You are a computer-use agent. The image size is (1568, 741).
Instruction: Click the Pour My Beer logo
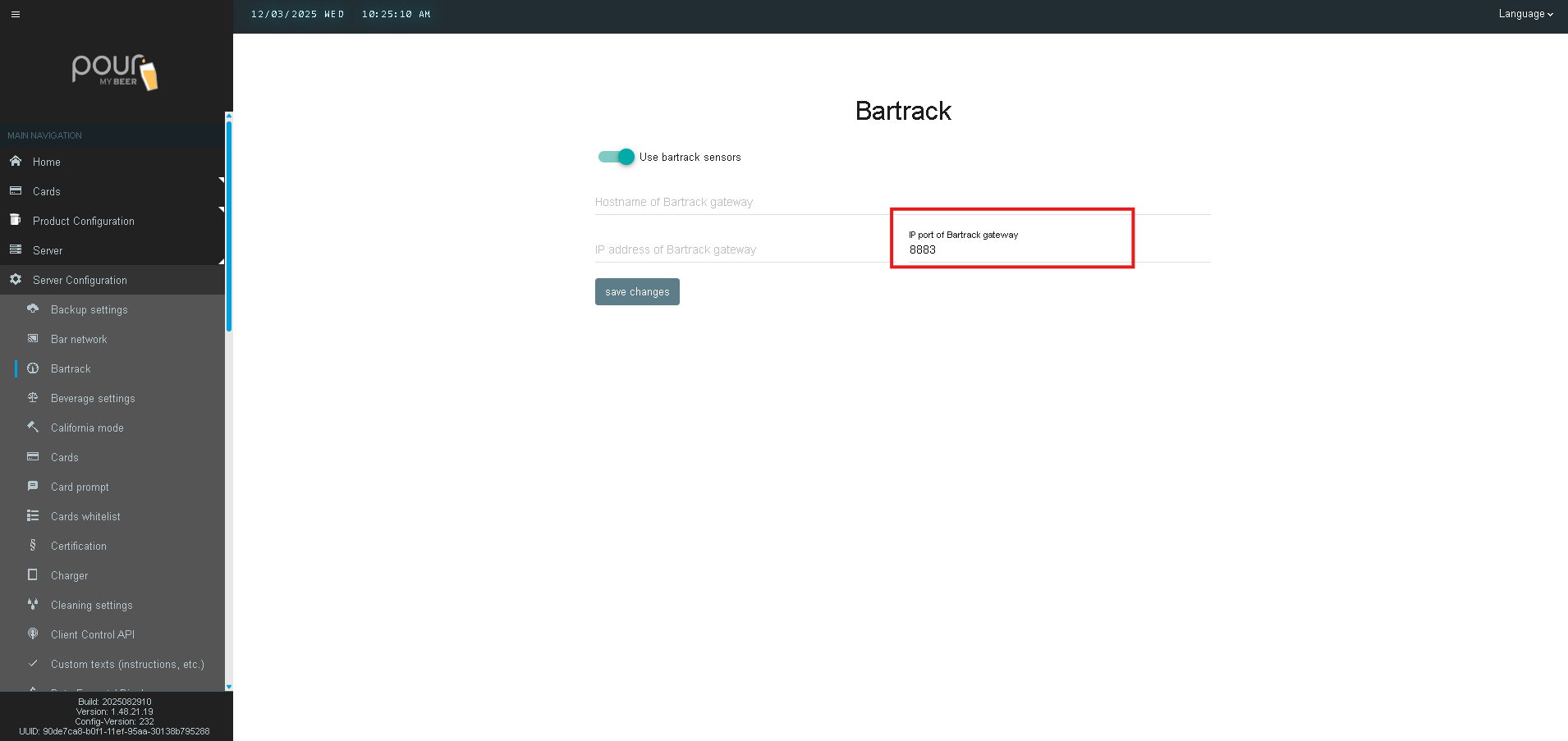pyautogui.click(x=115, y=72)
